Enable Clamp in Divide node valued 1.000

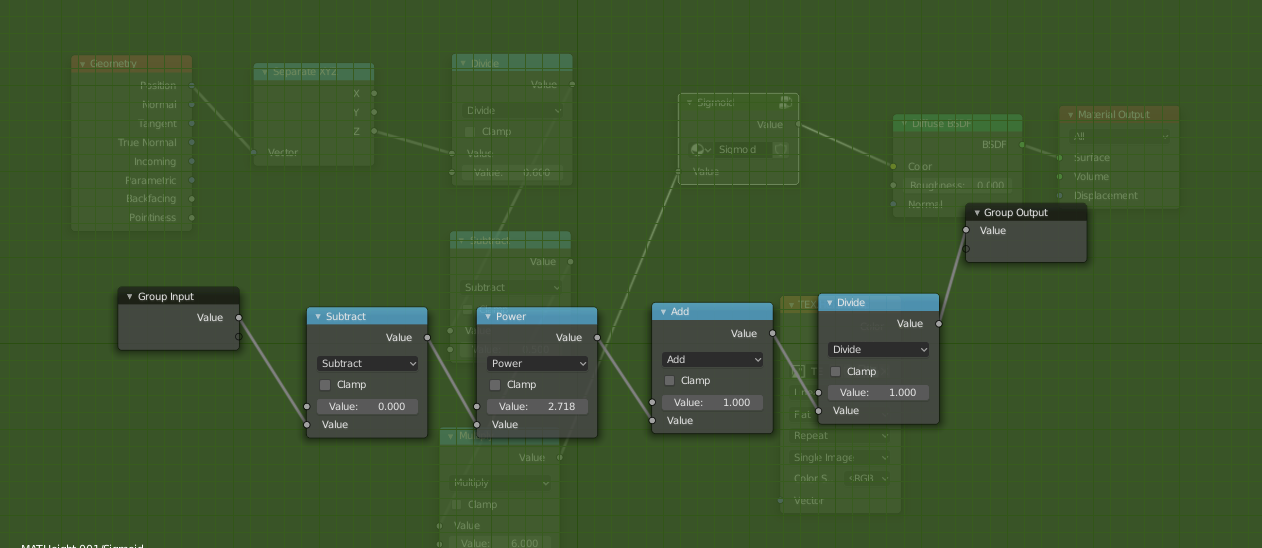coord(836,372)
